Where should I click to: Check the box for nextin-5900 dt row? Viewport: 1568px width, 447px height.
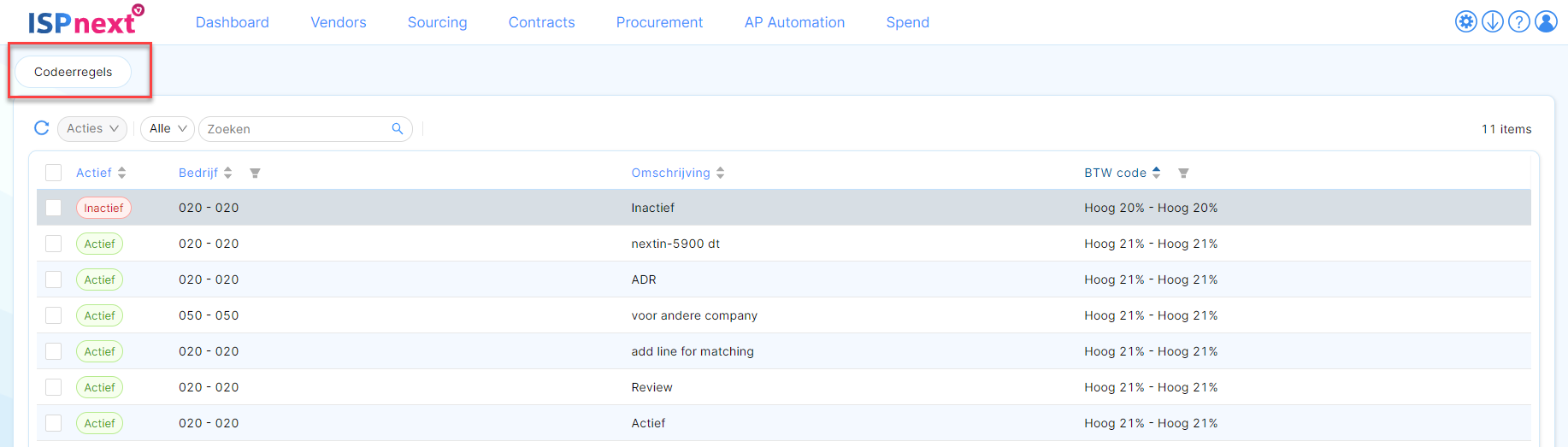(x=54, y=244)
